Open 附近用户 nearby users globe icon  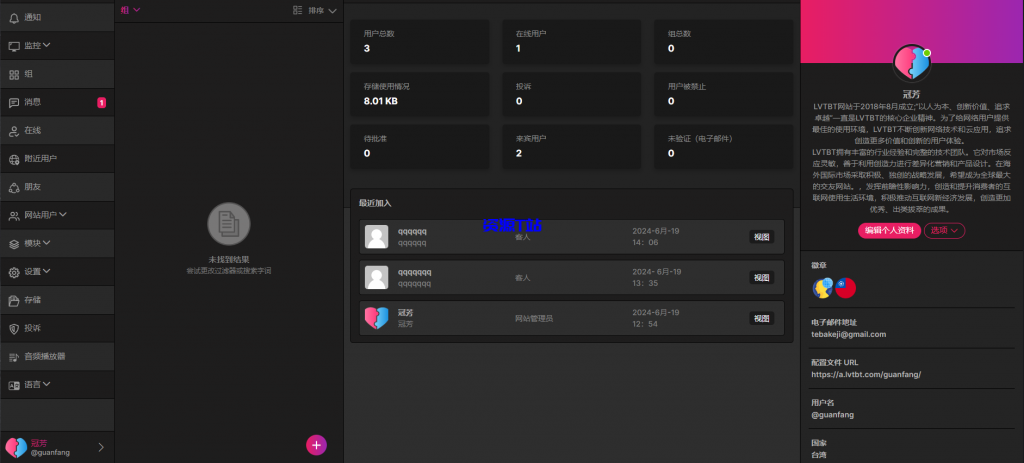(x=14, y=158)
